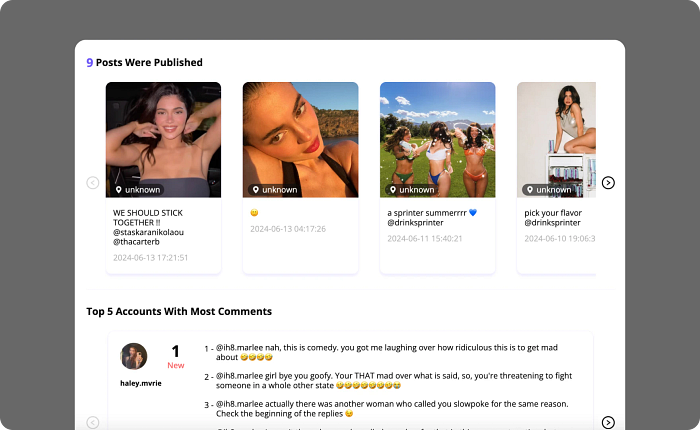Click the timestamp 2024-06-13 04:17:26
700x430 pixels.
click(x=288, y=229)
